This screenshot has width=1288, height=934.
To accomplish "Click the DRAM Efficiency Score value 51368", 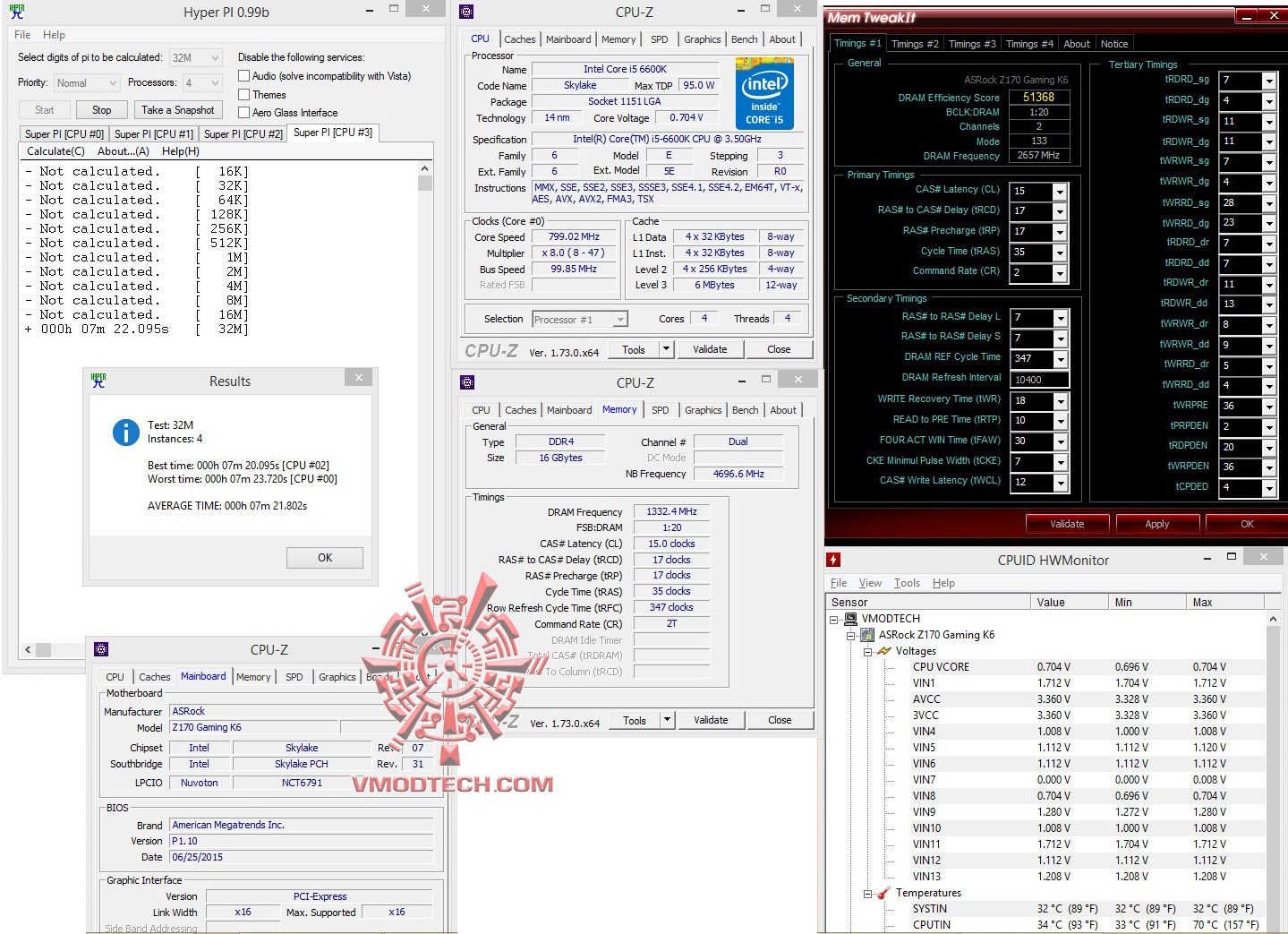I will [1039, 97].
